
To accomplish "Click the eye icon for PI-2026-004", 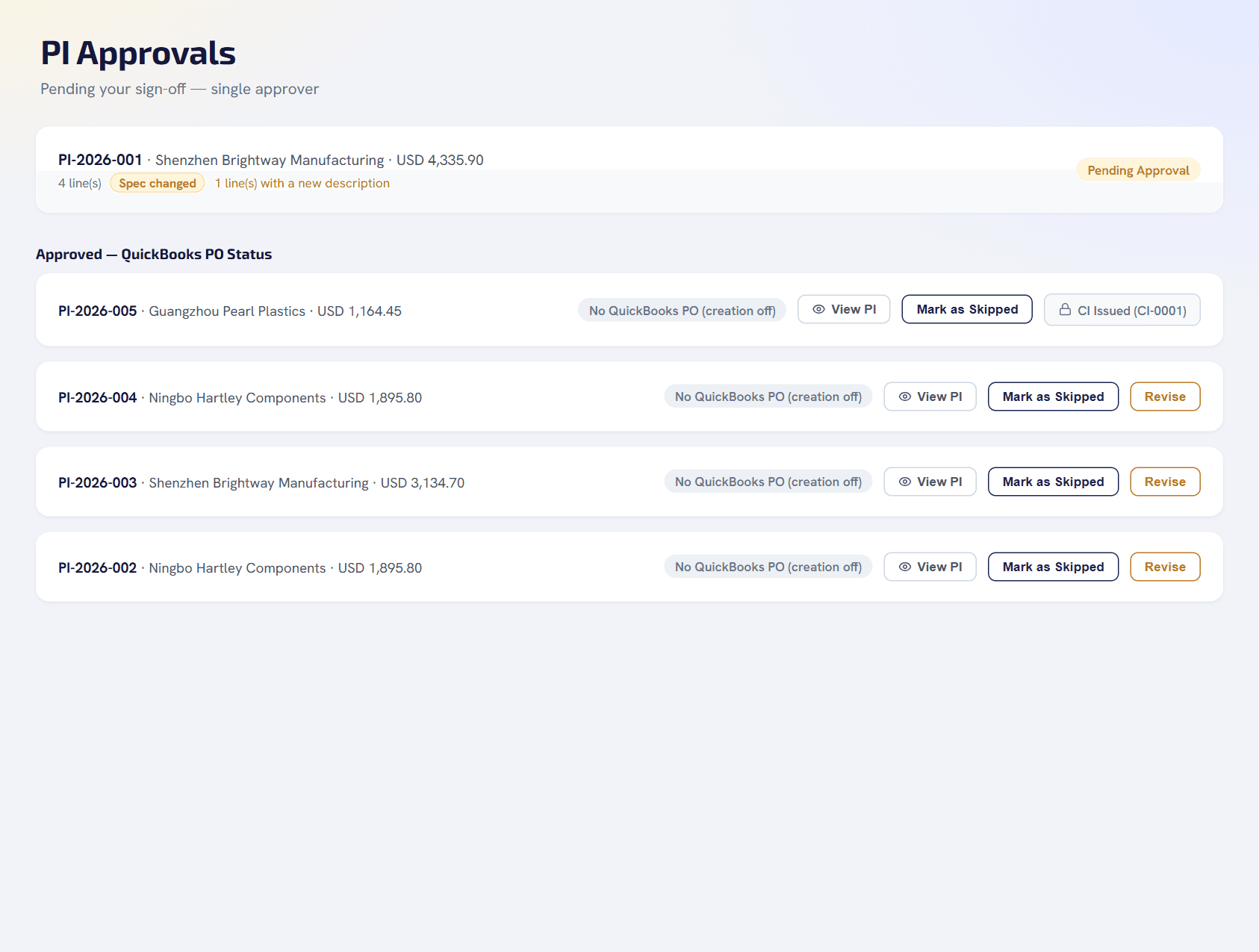I will click(904, 396).
